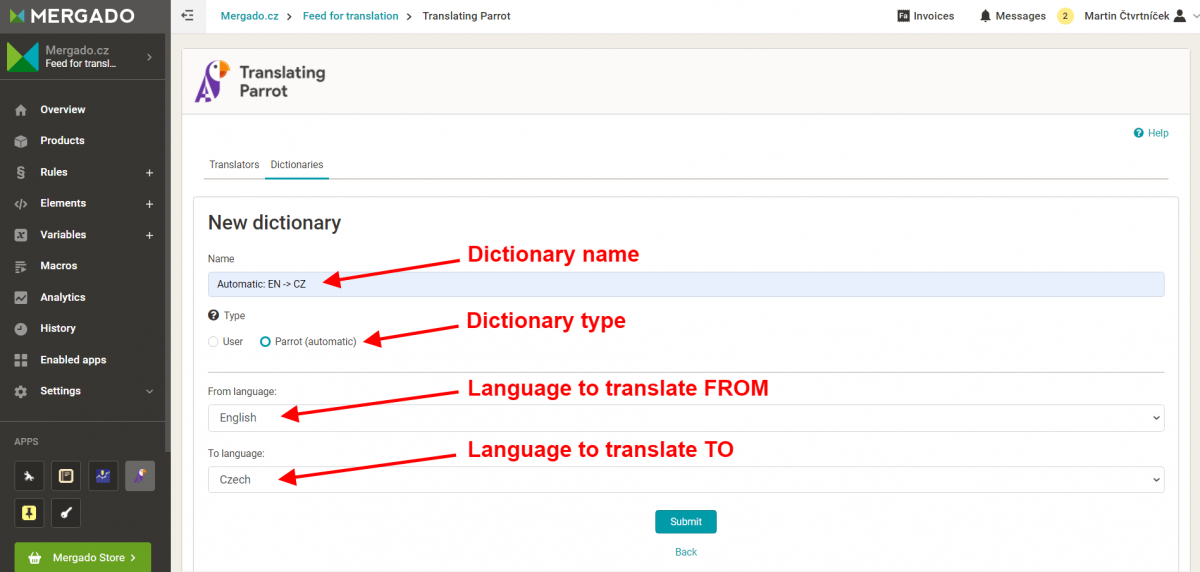
Task: Open Messages in the top bar
Action: point(1012,16)
